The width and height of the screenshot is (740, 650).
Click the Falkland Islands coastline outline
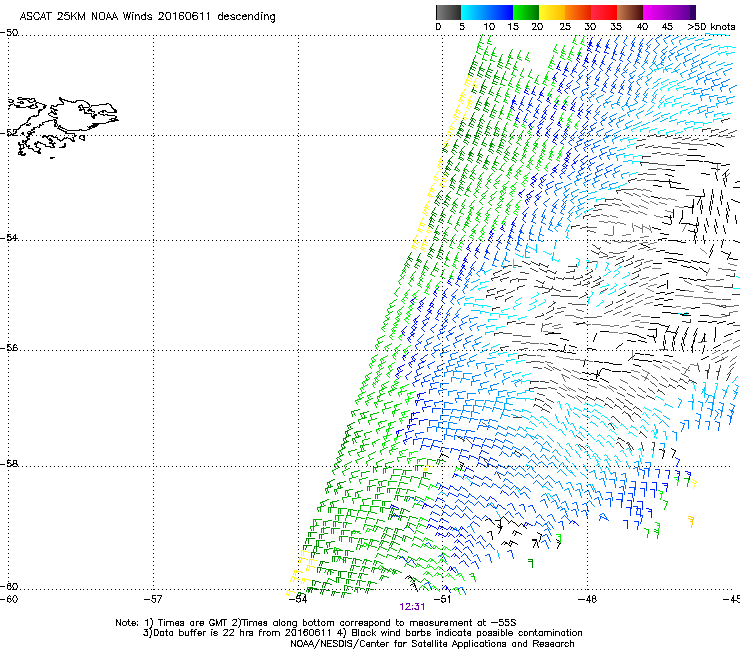coord(63,126)
